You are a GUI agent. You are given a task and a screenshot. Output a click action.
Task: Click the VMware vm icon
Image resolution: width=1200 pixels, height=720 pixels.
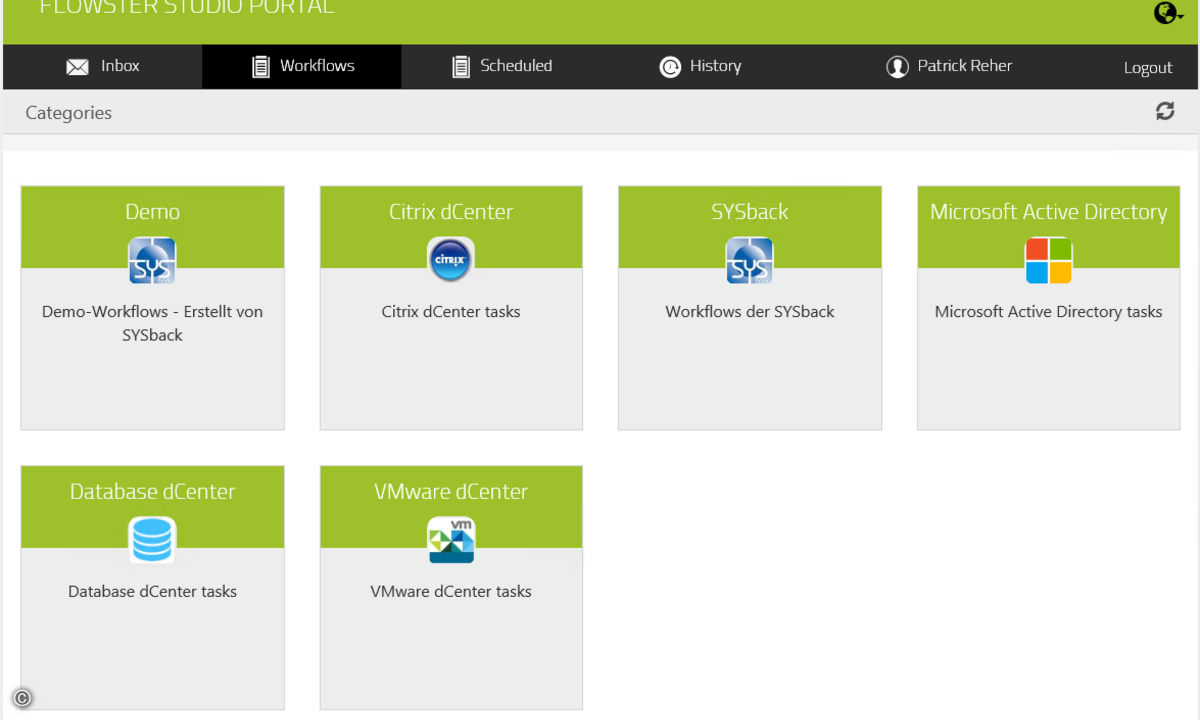[x=451, y=541]
